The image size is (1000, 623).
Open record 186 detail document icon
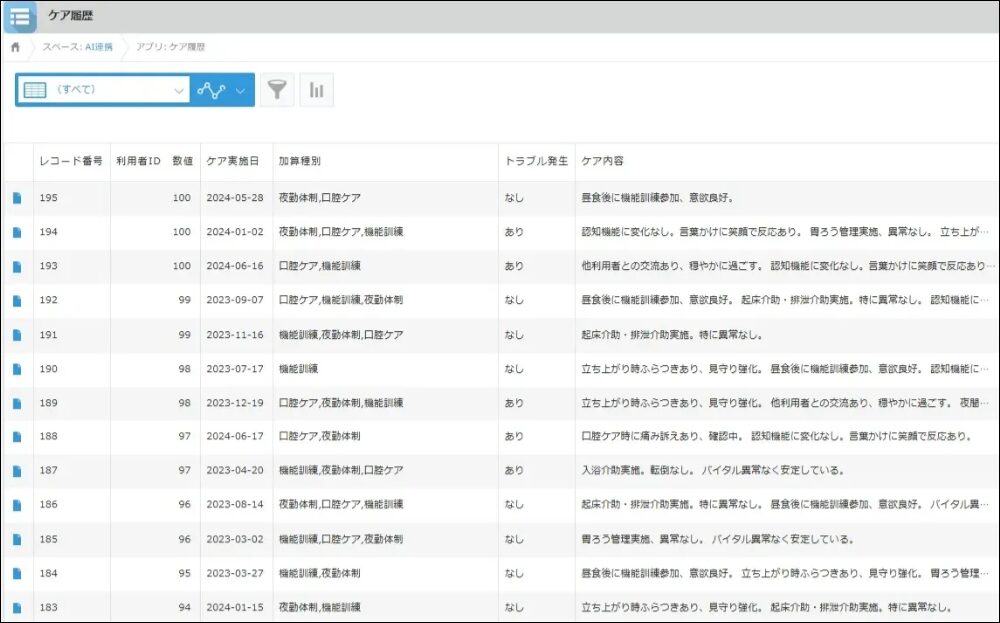[17, 505]
